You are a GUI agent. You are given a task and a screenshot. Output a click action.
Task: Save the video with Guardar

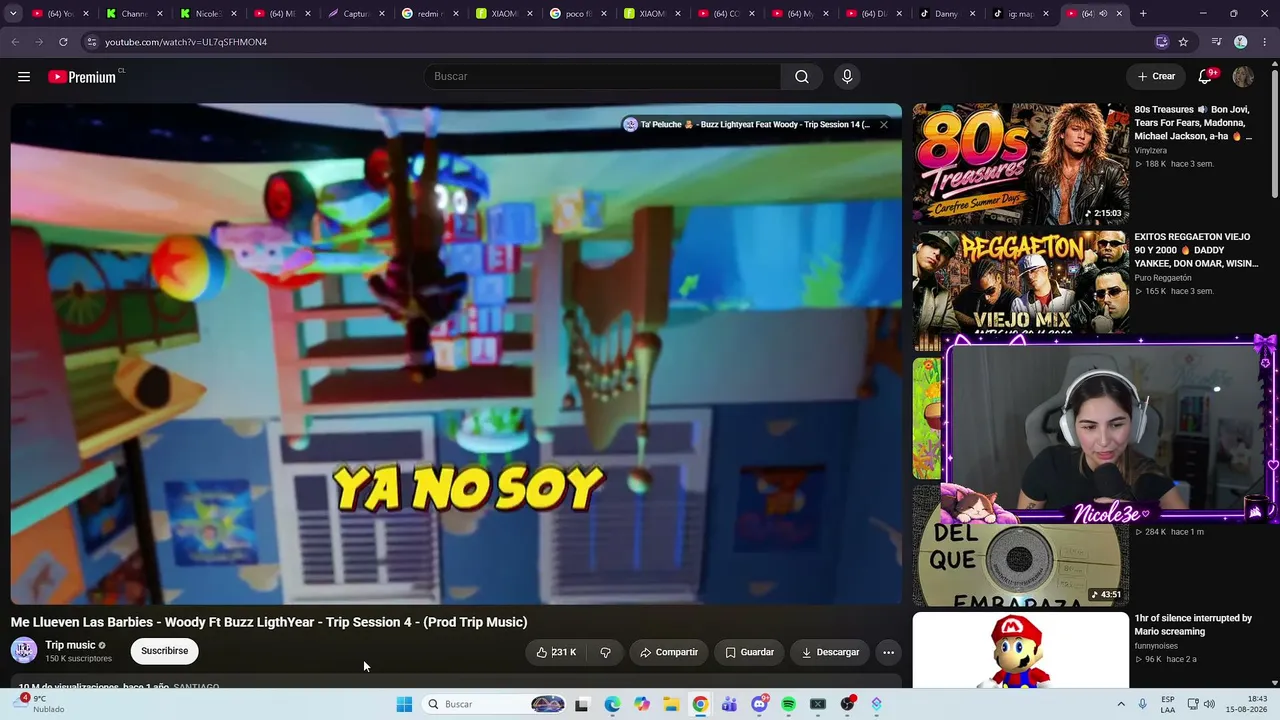point(749,652)
